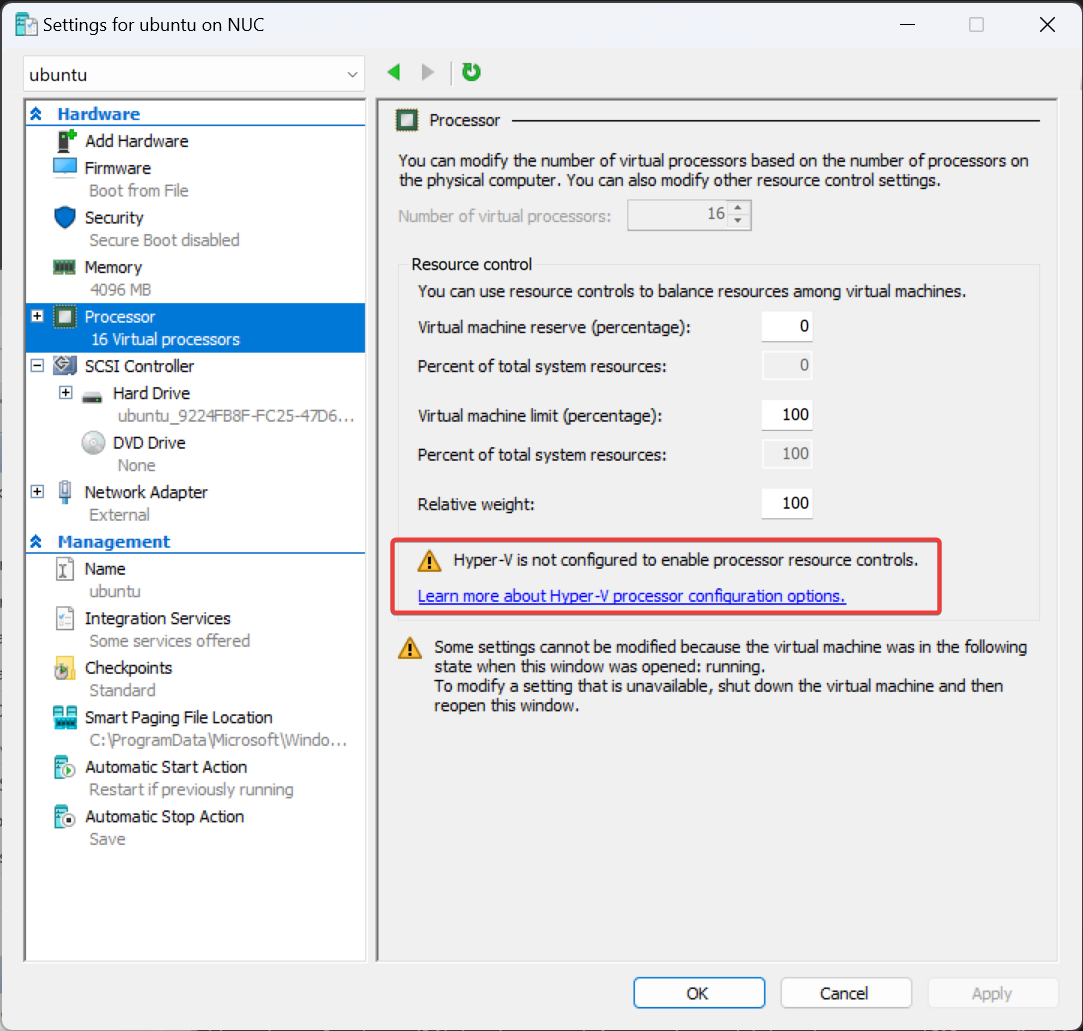
Task: Select Integration Services in Management list
Action: click(157, 618)
